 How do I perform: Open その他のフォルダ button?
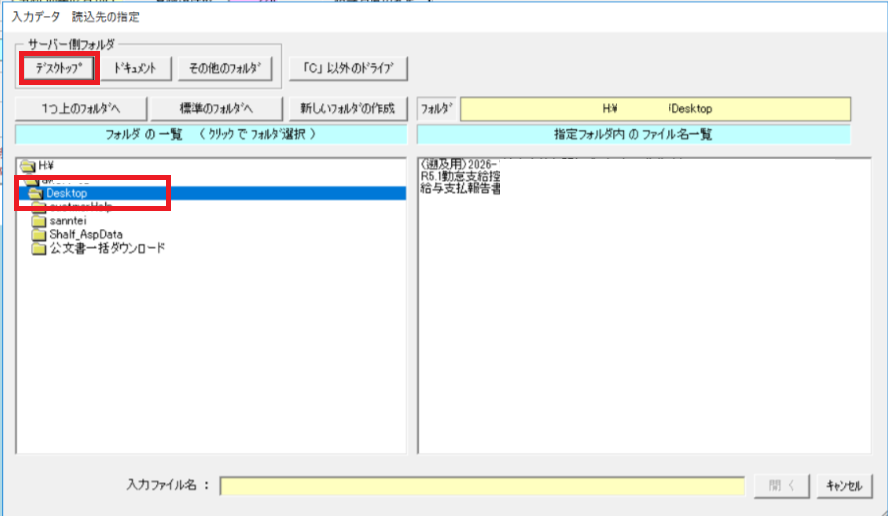click(229, 68)
